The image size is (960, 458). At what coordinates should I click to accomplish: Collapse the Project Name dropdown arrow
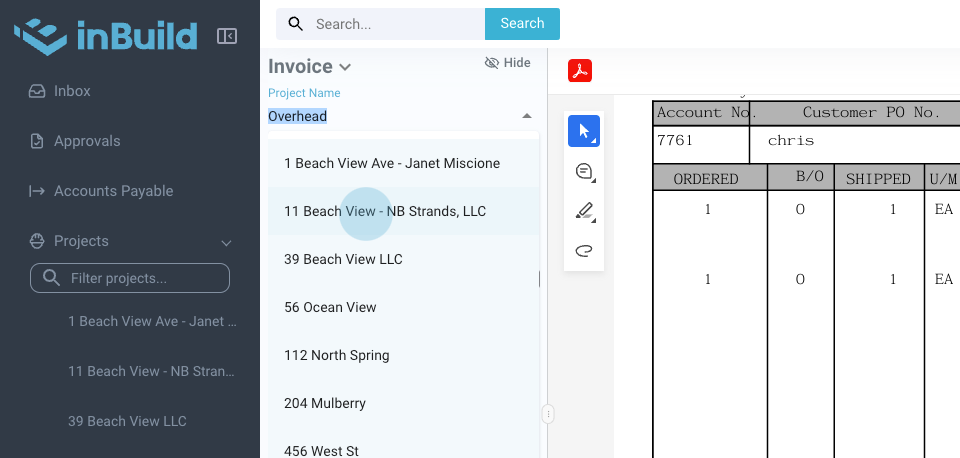(x=527, y=116)
